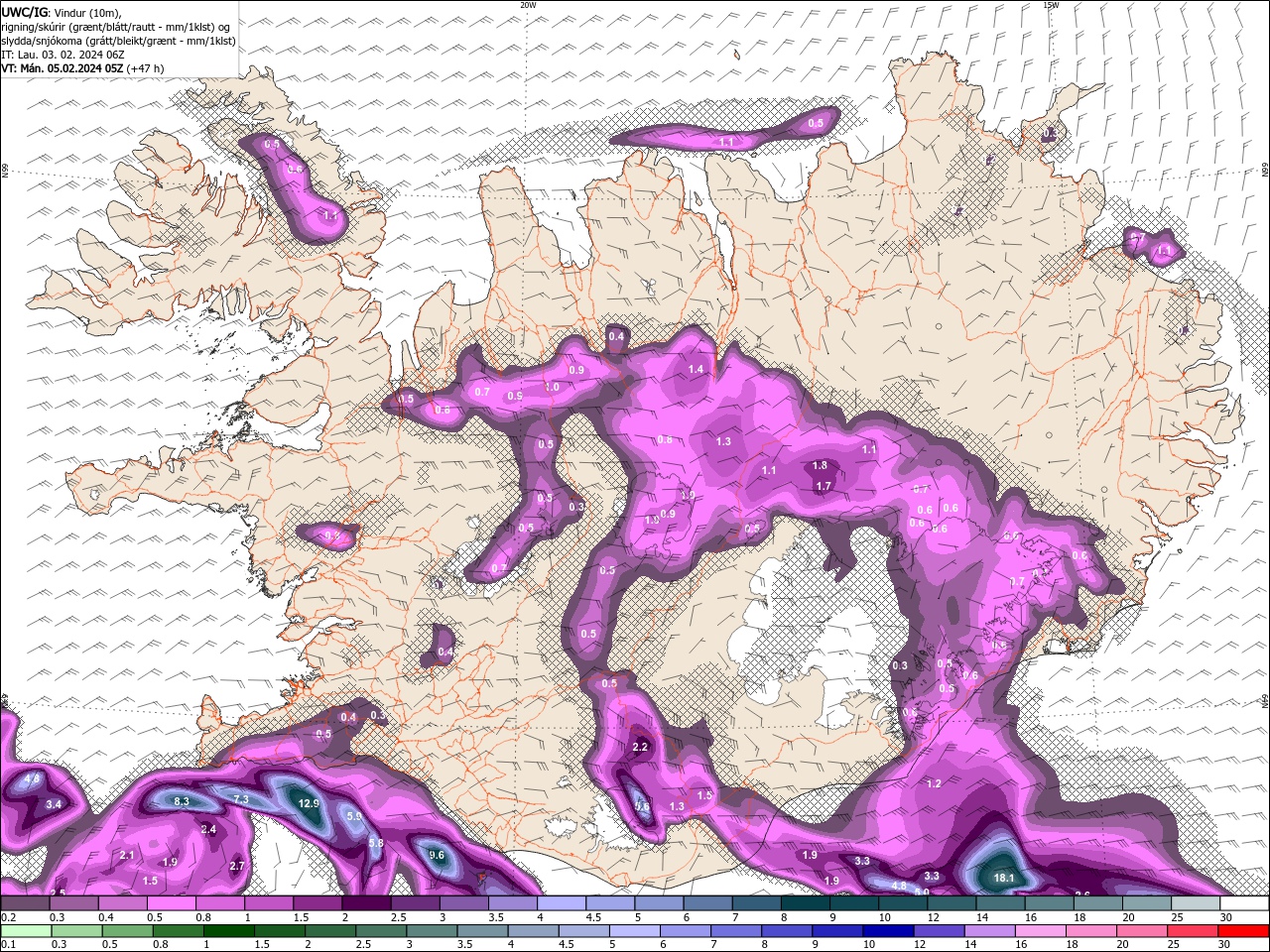1270x952 pixels.
Task: Pick lower legend red swatch after 30
Action: (x=1243, y=931)
